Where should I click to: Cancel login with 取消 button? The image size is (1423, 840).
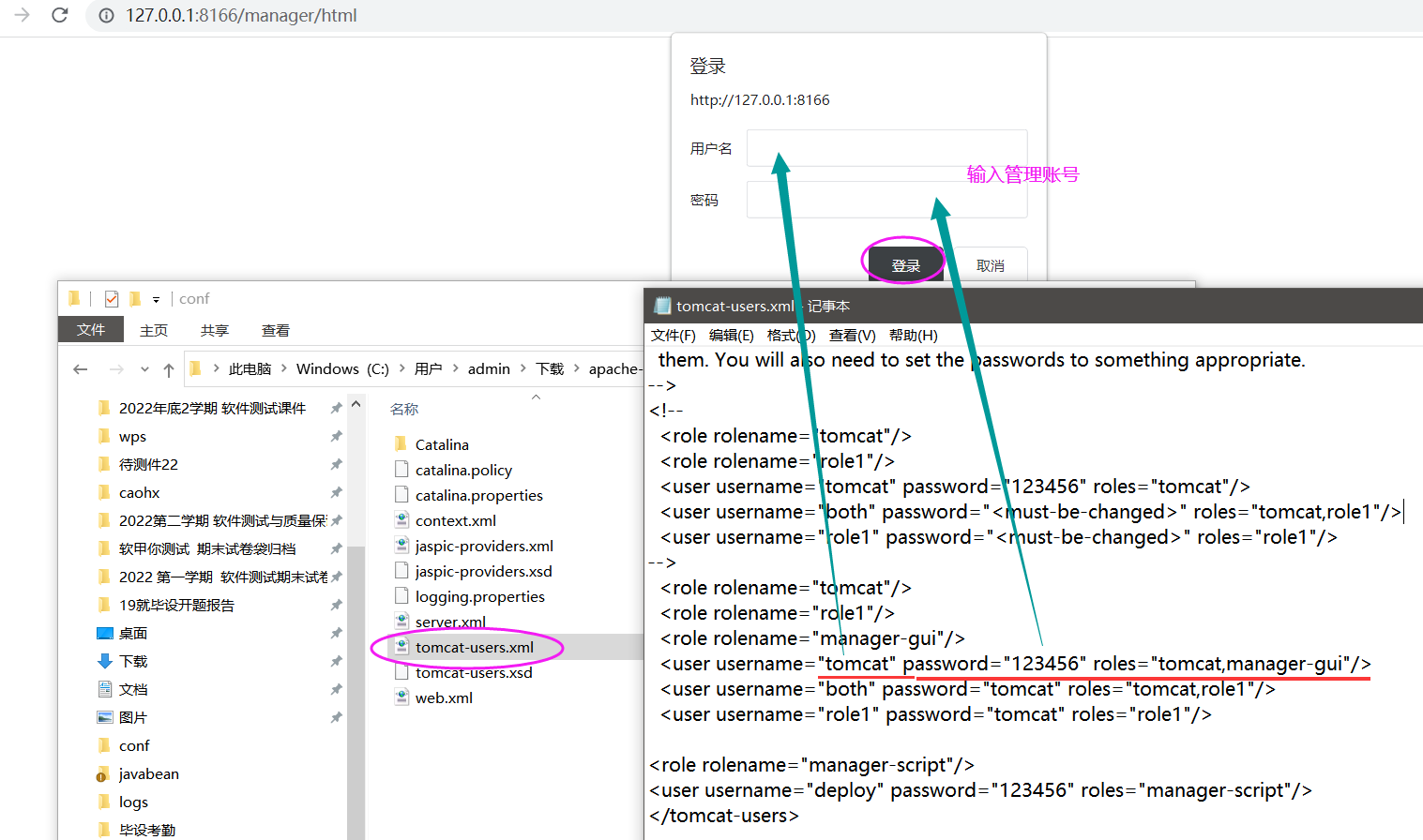click(990, 265)
